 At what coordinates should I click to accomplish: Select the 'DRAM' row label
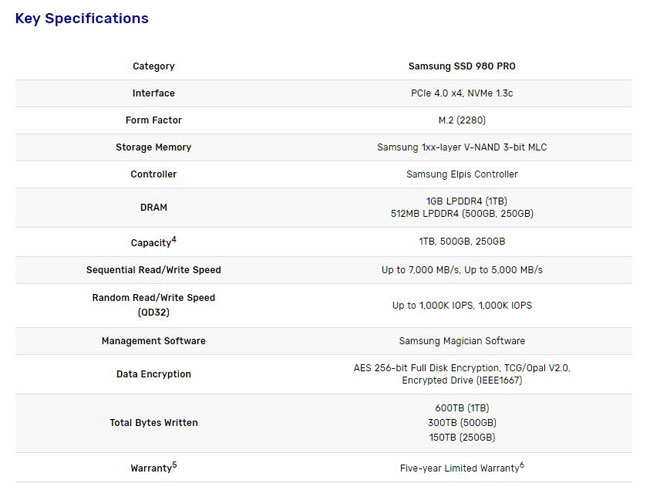[x=154, y=207]
